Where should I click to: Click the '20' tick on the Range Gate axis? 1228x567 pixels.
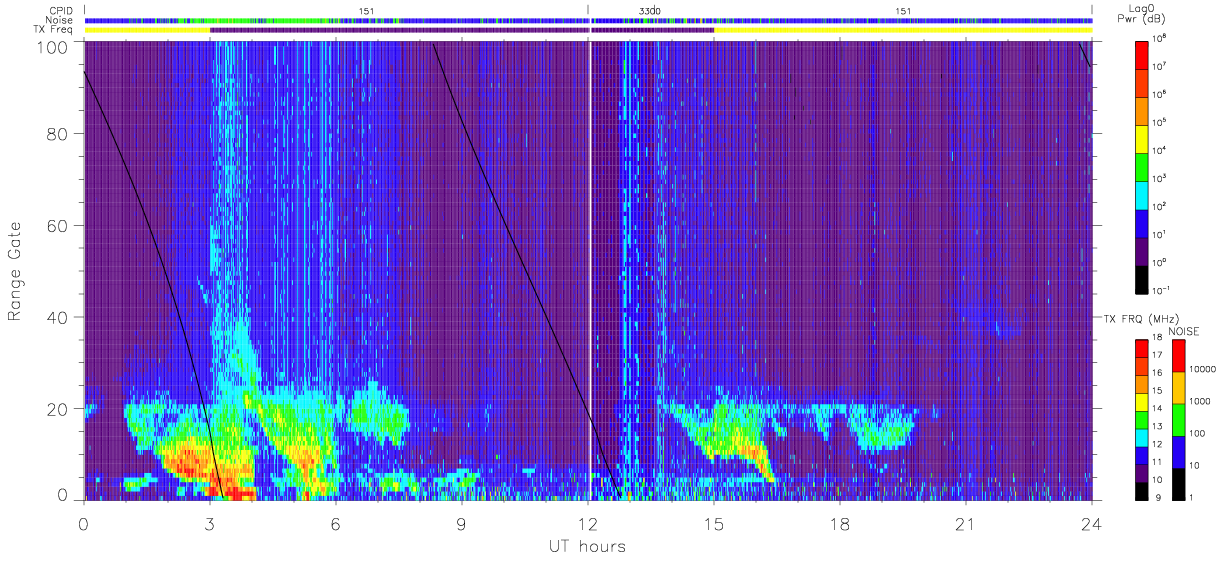(x=56, y=408)
